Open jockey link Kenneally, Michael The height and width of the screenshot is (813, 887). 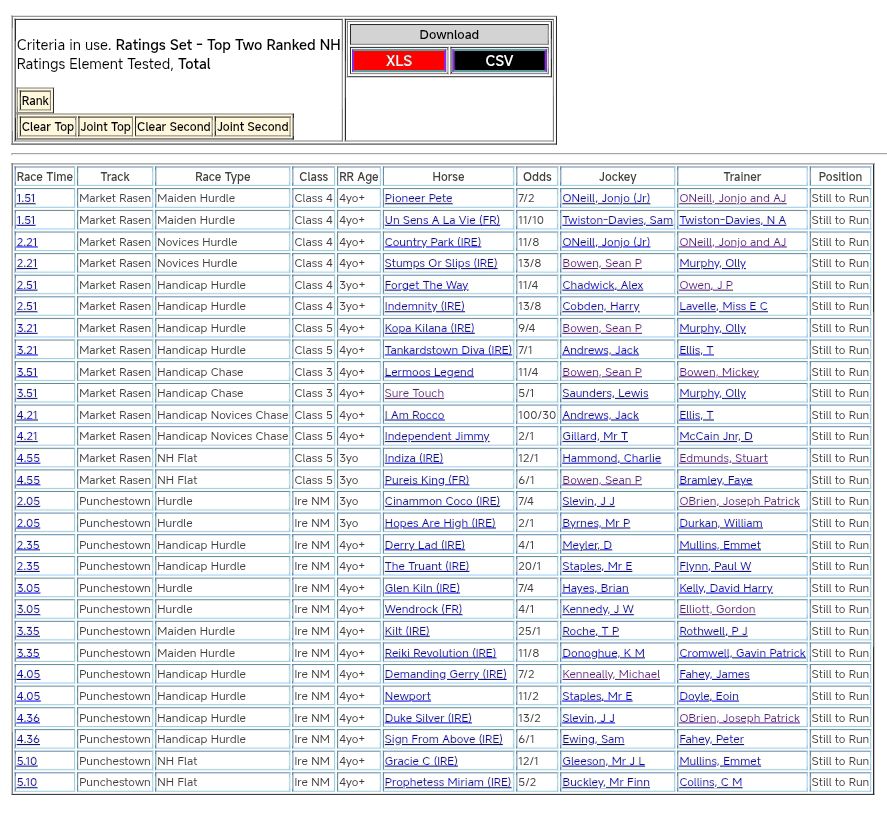611,675
